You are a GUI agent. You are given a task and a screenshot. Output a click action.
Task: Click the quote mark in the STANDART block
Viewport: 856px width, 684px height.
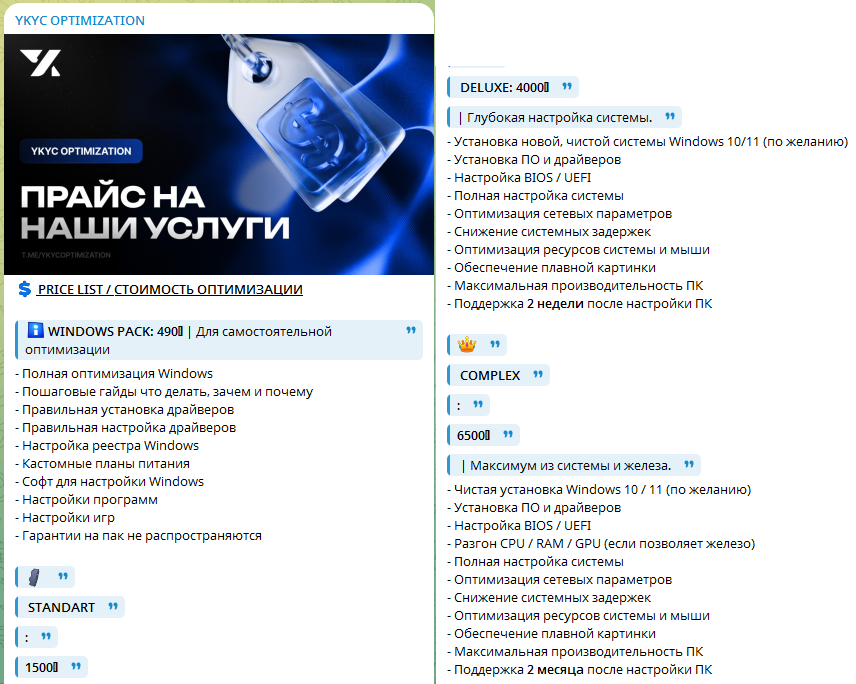tap(113, 607)
